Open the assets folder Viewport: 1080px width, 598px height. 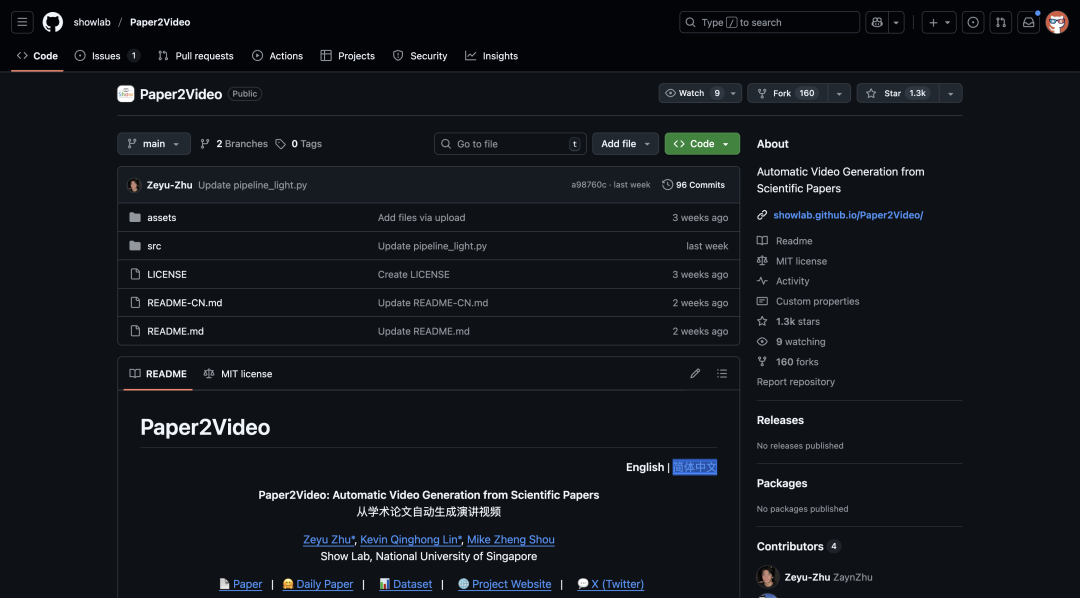coord(162,217)
